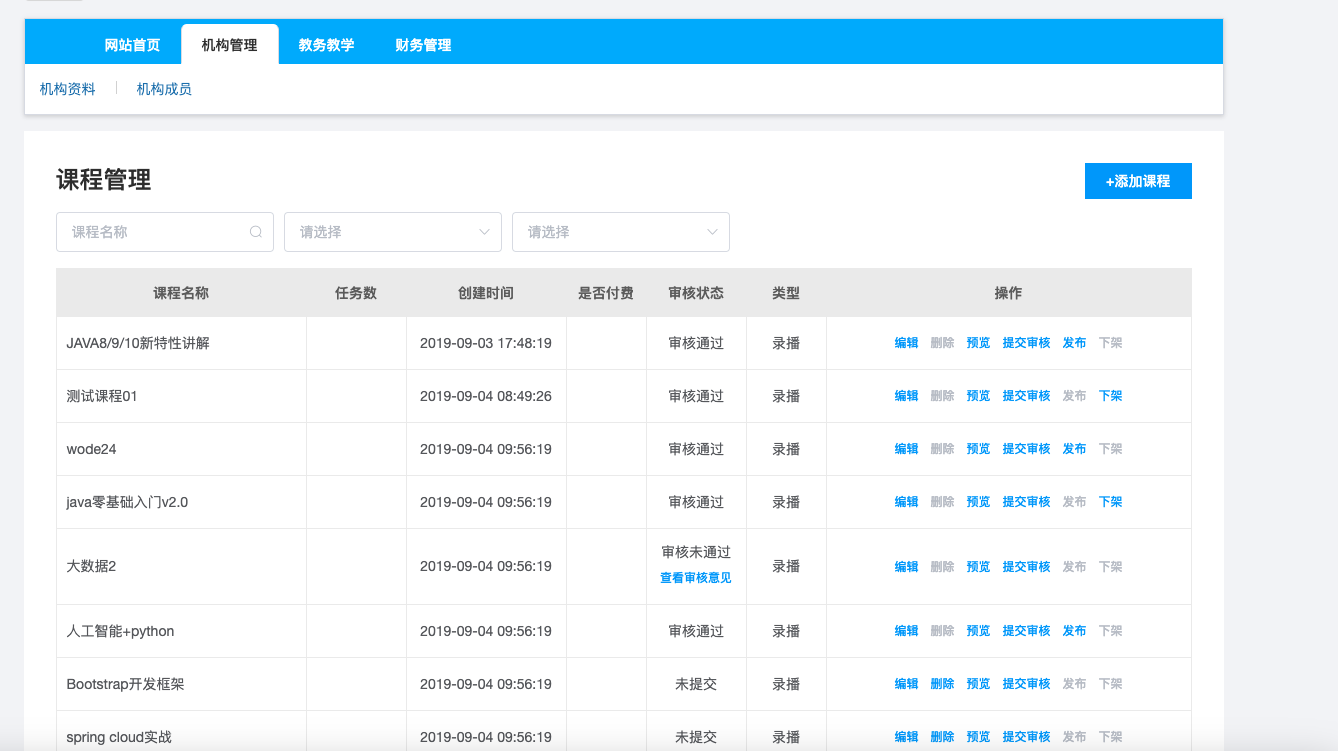This screenshot has width=1338, height=751.
Task: Preview the Bootstrap开发框架 course
Action: click(978, 684)
